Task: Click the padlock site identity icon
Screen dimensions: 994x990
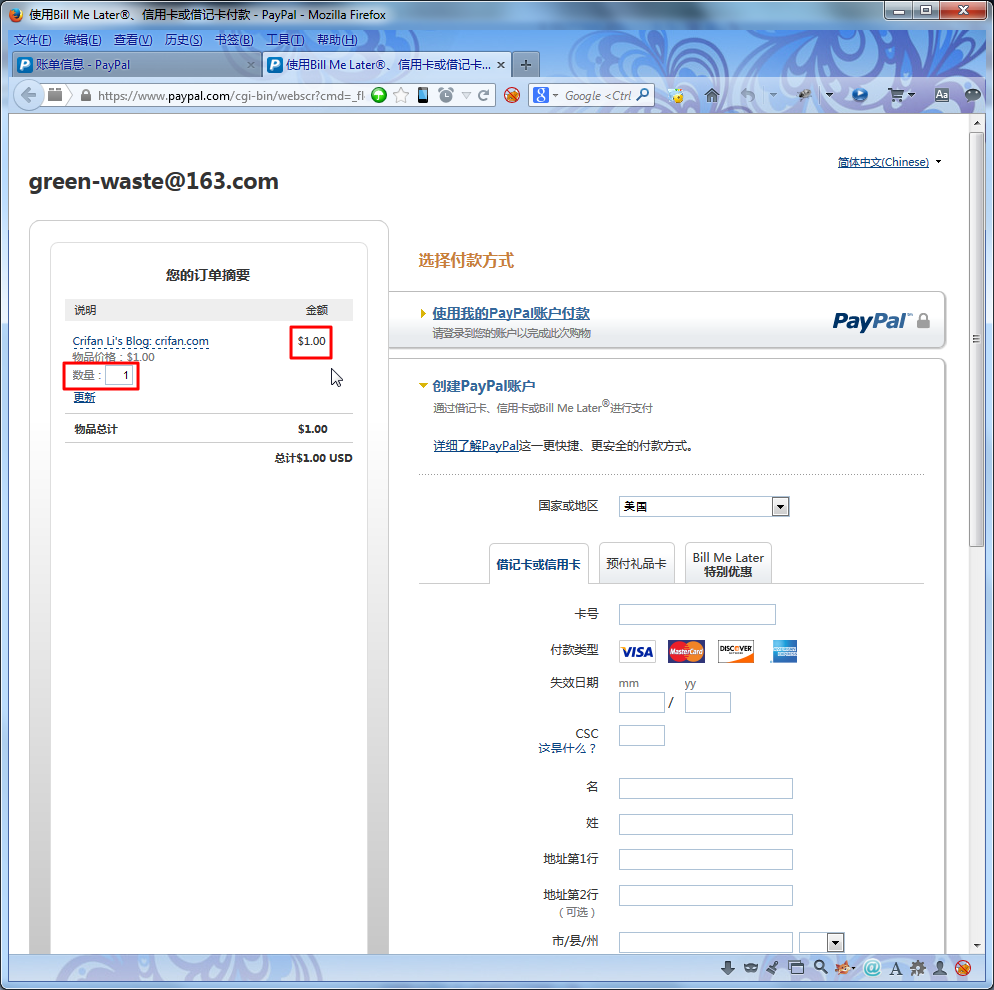Action: tap(86, 96)
